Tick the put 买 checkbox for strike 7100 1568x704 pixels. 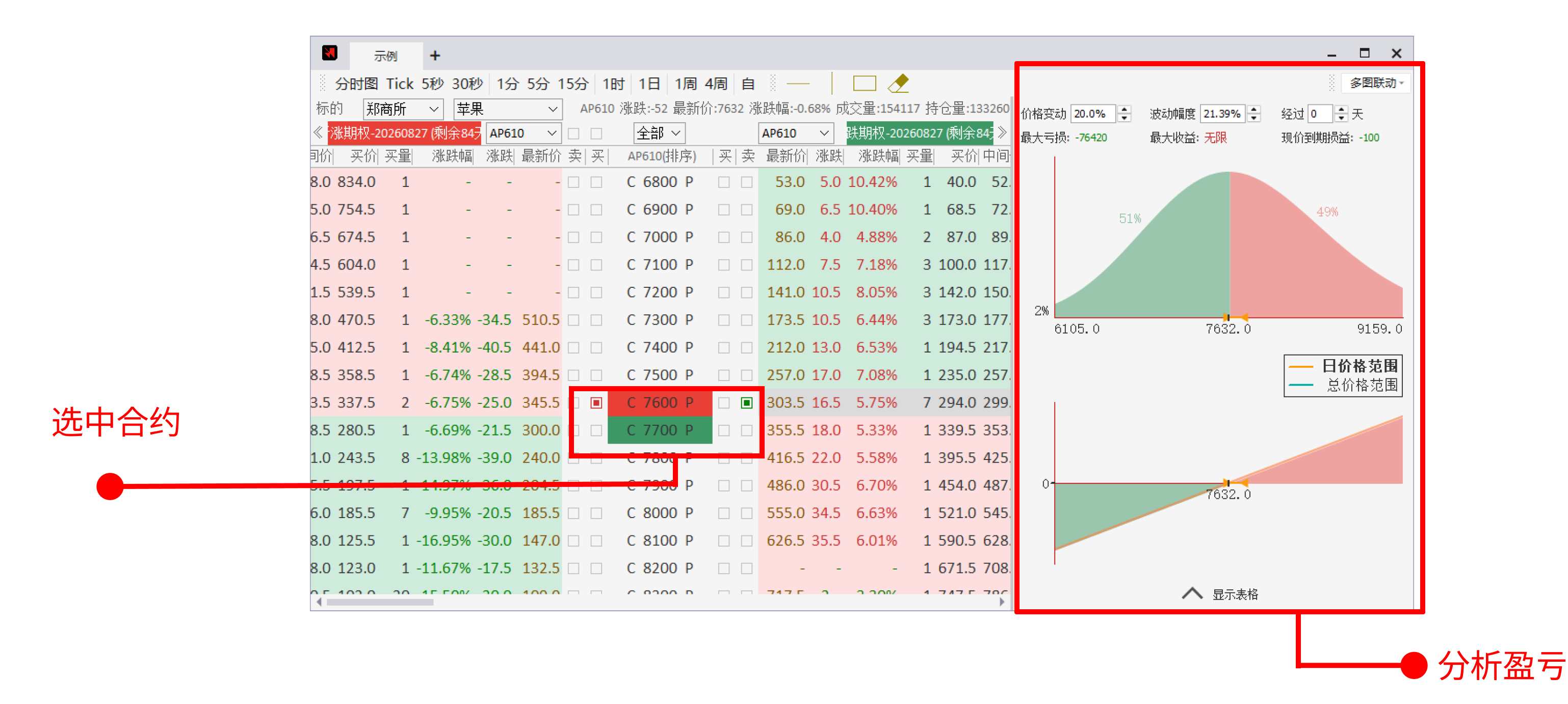(x=724, y=265)
